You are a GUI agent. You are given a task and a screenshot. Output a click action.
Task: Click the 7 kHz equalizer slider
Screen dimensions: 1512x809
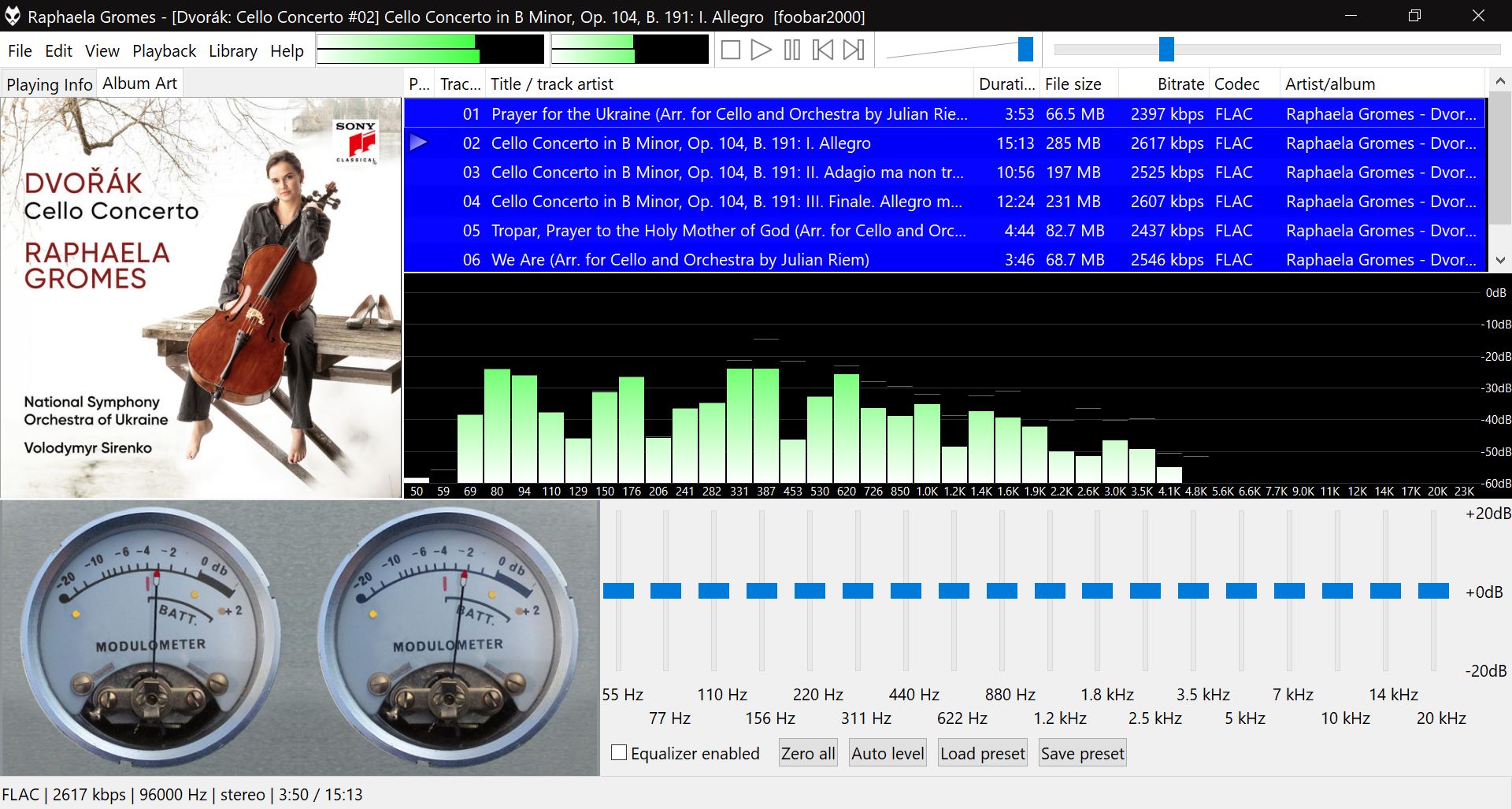click(x=1290, y=591)
